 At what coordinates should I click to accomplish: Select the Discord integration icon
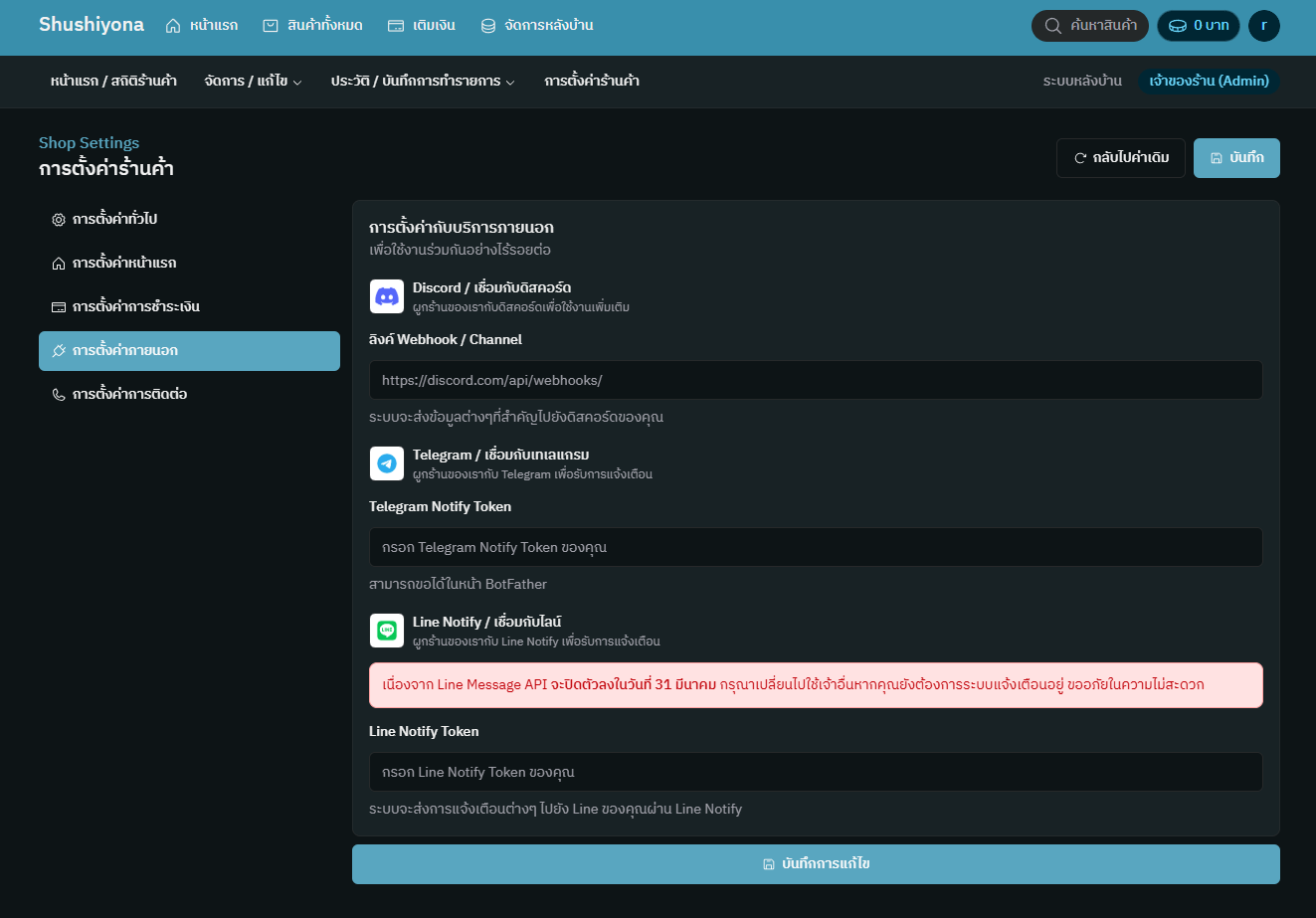386,295
